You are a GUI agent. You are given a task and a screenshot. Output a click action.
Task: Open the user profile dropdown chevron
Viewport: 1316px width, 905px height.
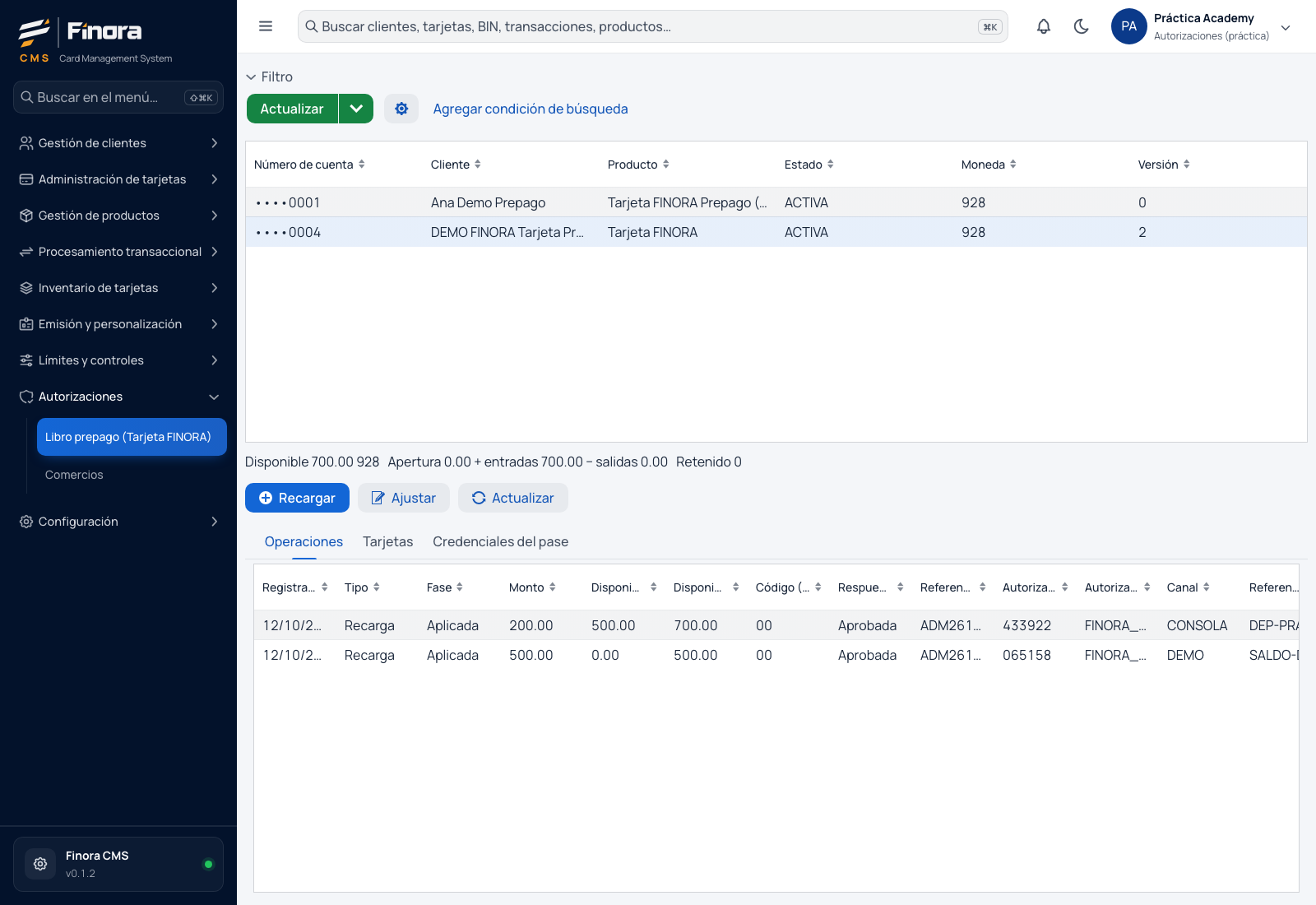click(x=1286, y=27)
